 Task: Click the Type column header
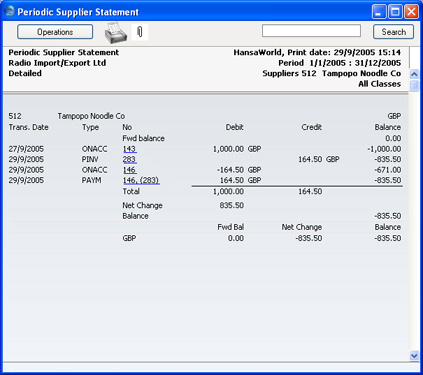[90, 127]
